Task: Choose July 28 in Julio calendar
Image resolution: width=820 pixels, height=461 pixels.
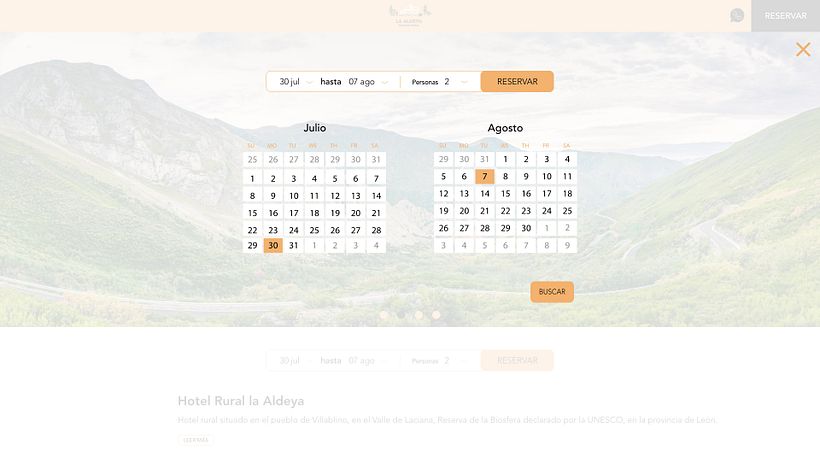Action: pos(377,230)
